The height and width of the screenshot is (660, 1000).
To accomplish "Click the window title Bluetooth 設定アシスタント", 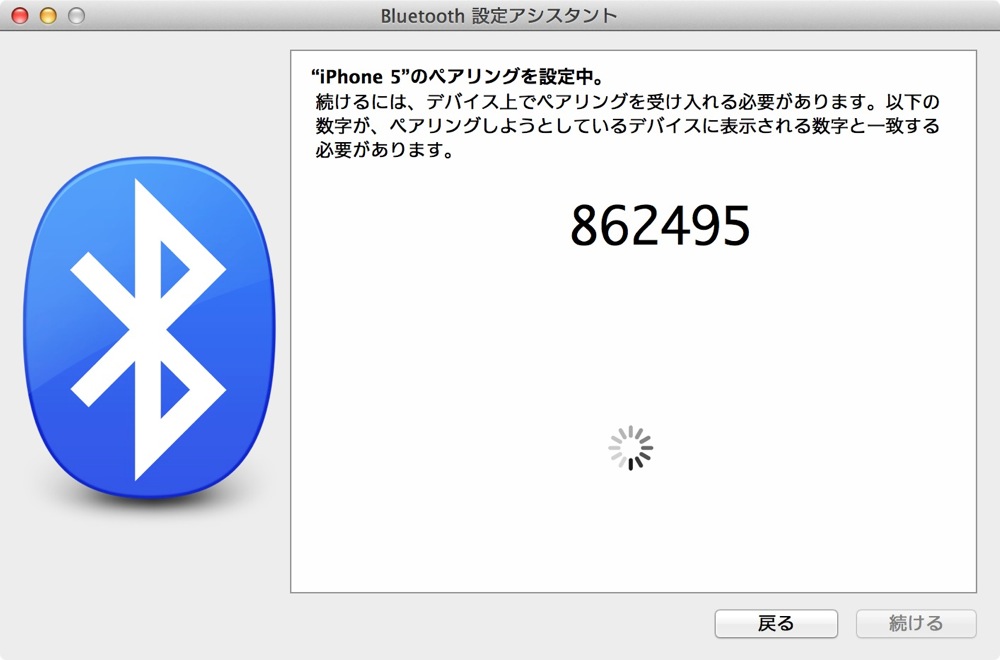I will [x=499, y=15].
